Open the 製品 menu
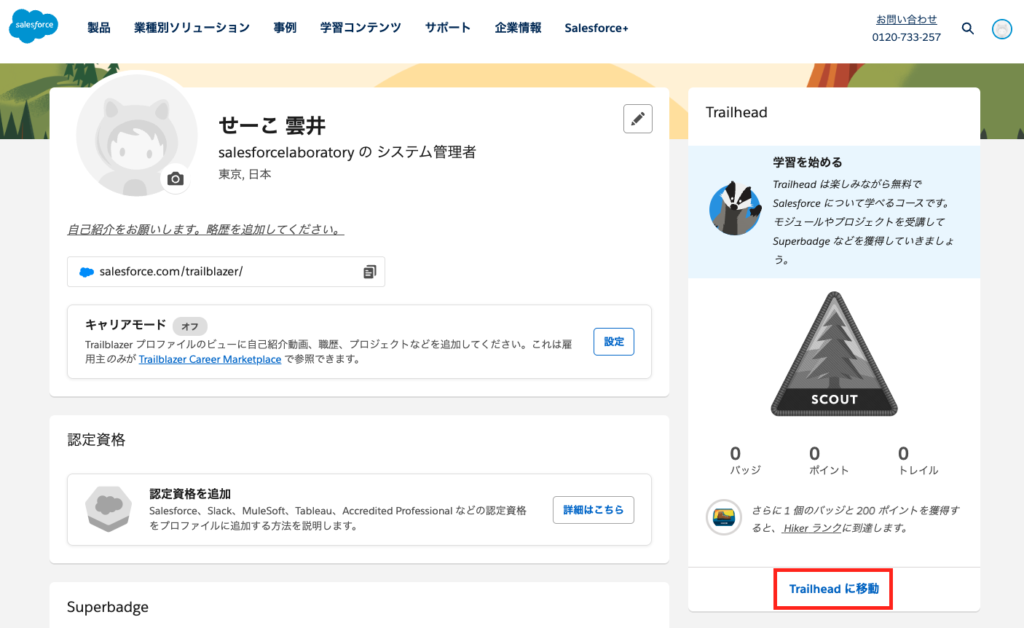Viewport: 1024px width, 628px height. 99,27
